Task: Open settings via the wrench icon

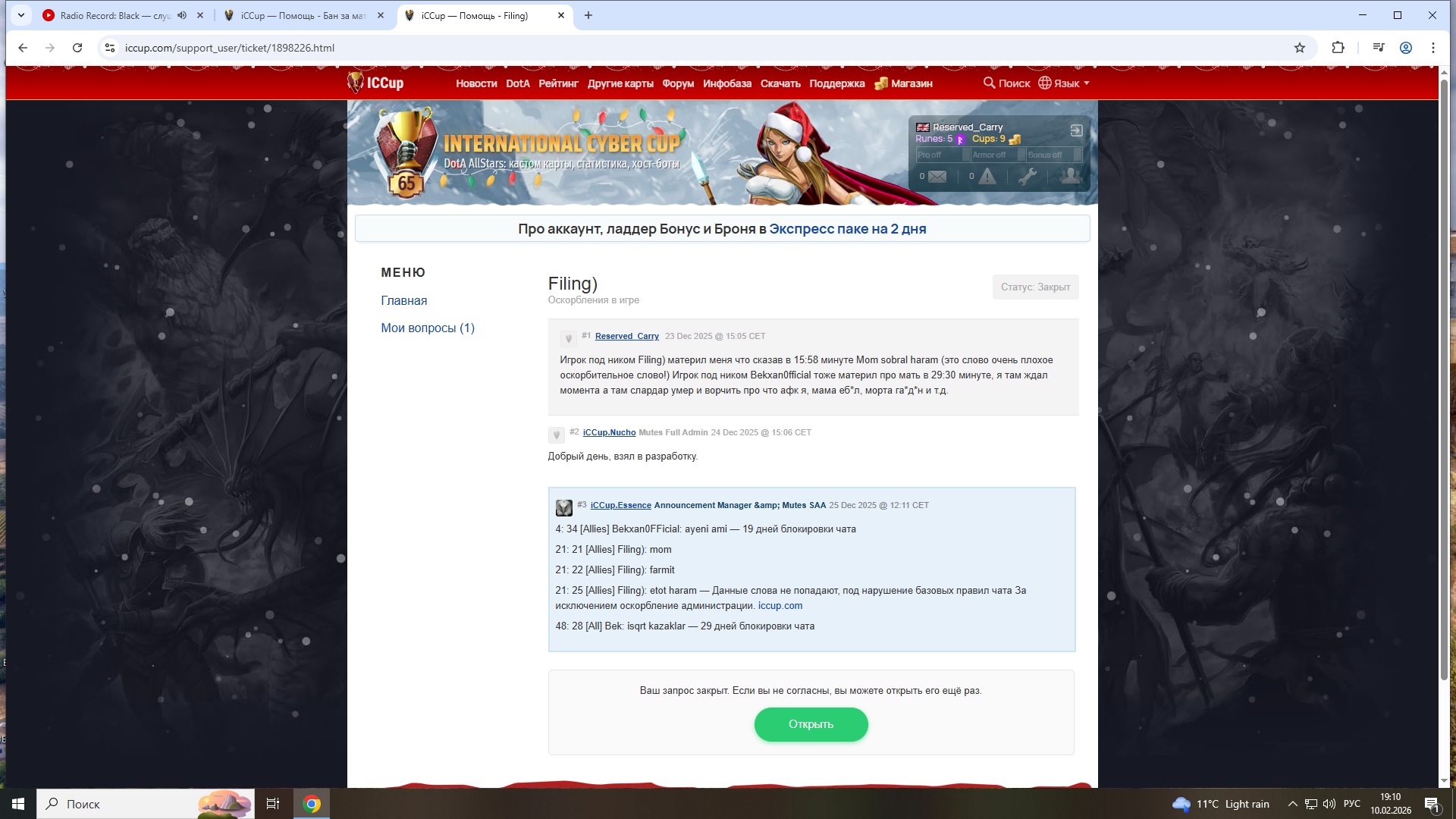Action: tap(1028, 177)
